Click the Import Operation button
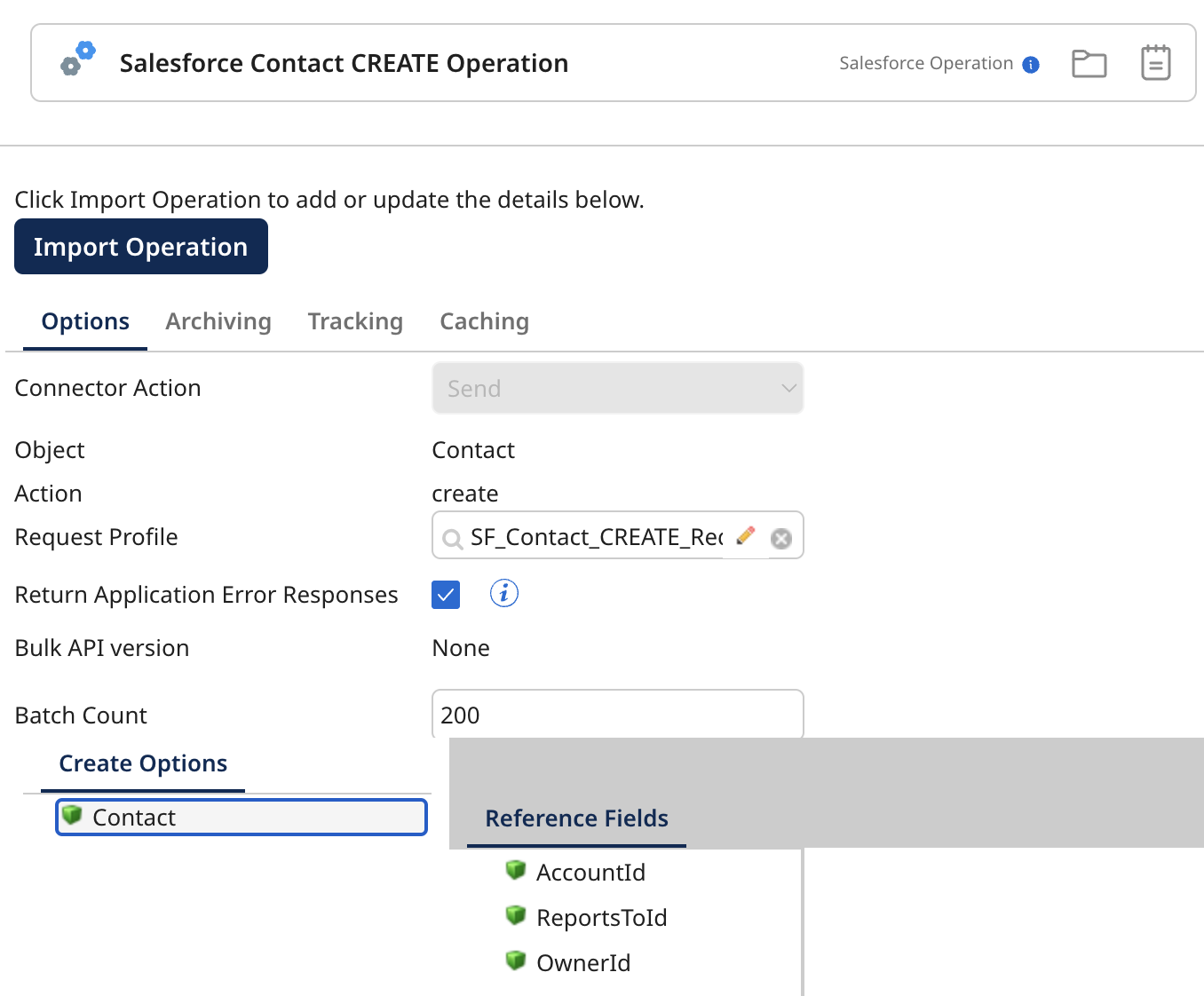1204x996 pixels. click(140, 246)
